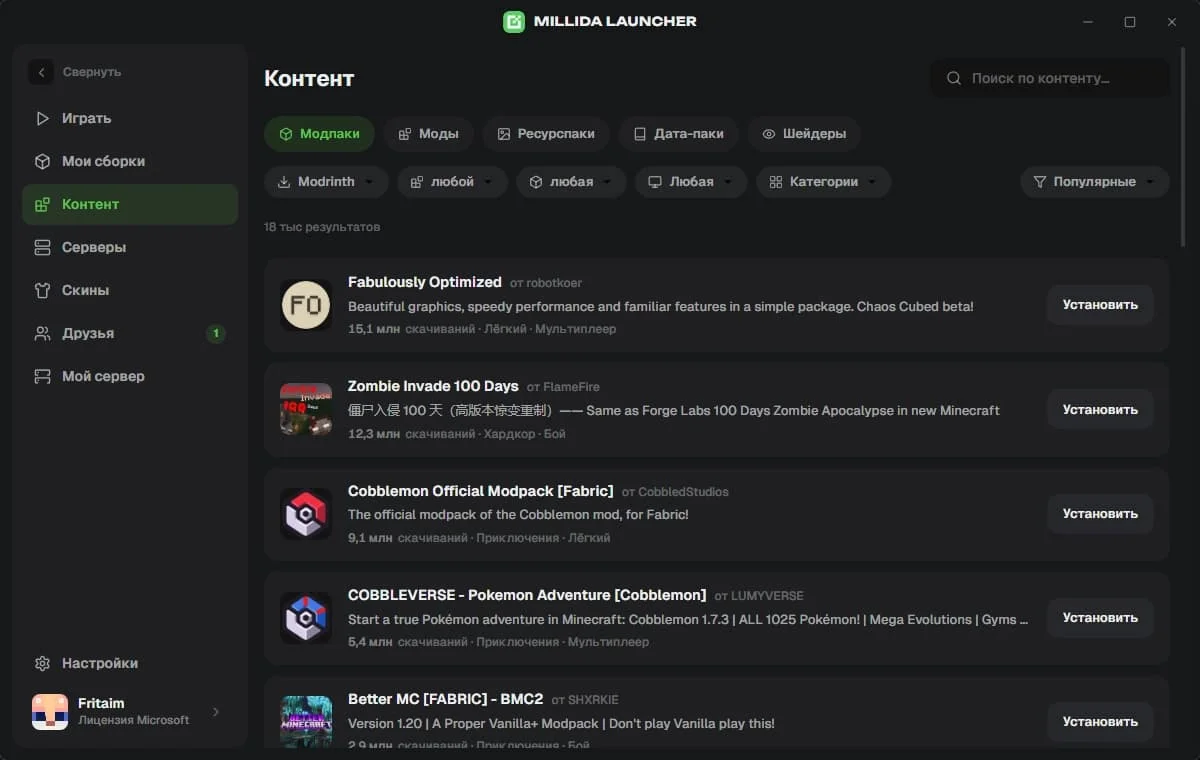Click the COBBLEVERSE modpack icon

pos(306,617)
